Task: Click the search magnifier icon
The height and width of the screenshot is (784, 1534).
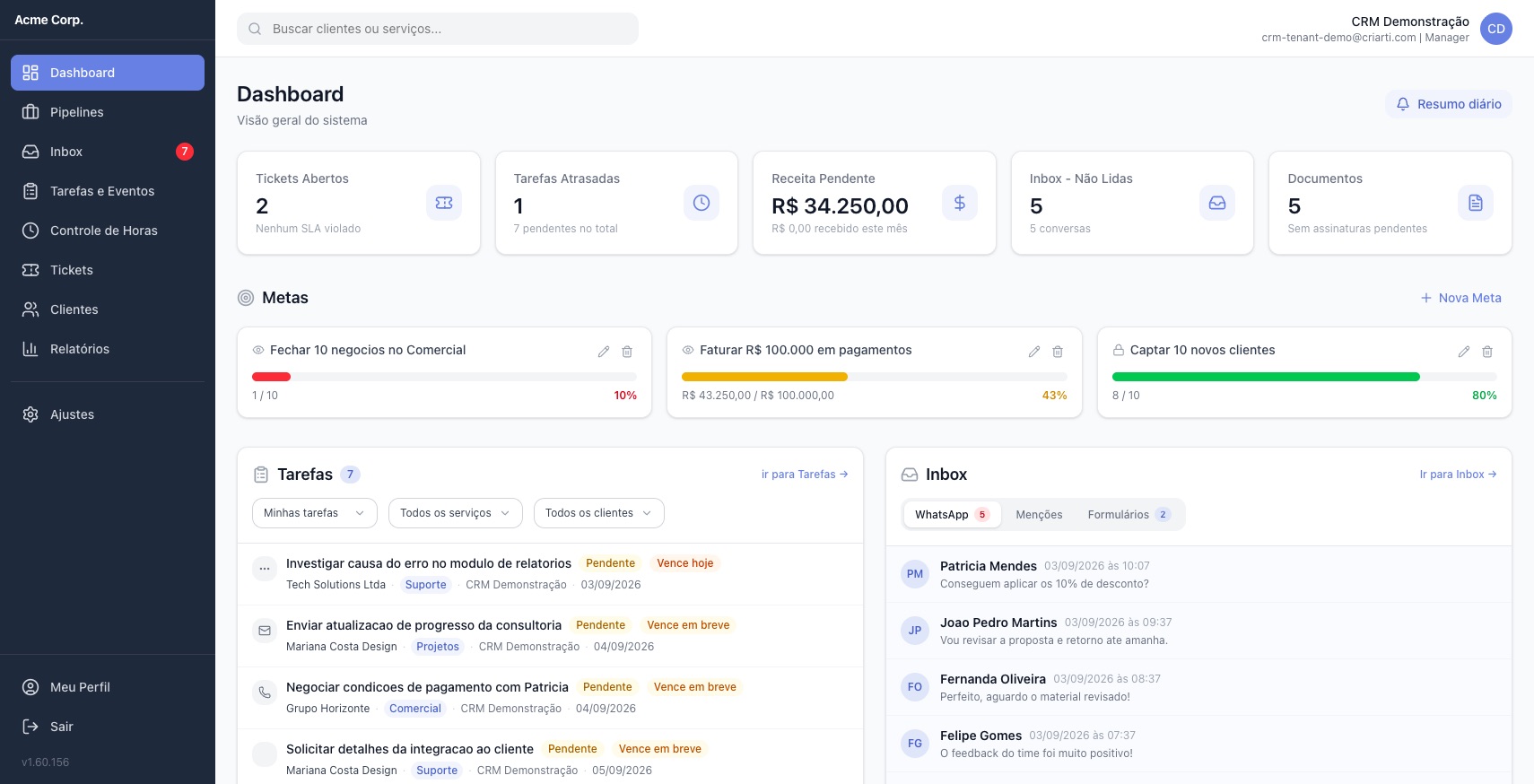Action: 255,29
